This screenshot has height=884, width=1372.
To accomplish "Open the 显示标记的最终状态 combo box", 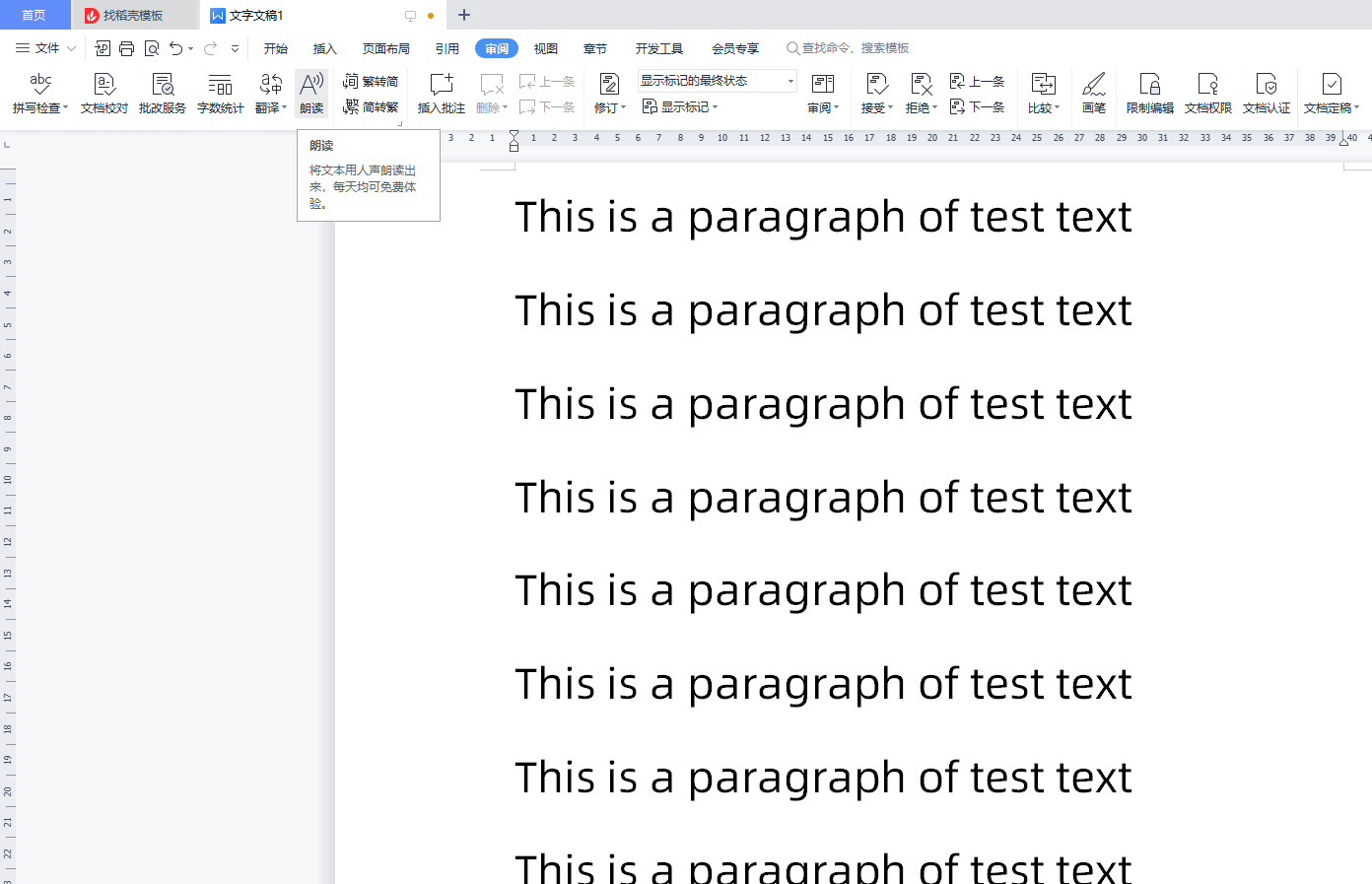I will coord(717,81).
